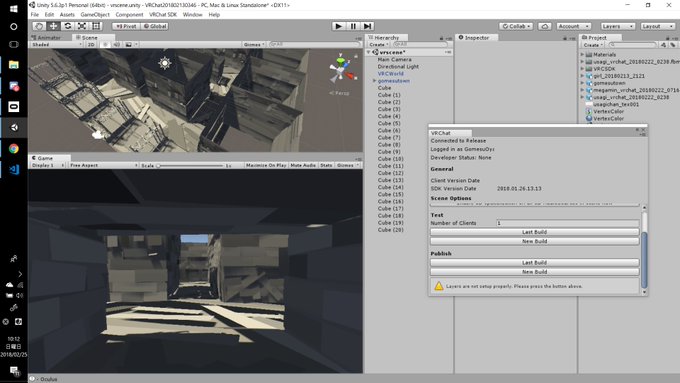Open the VRChat SDK menu
Viewport: 680px width, 383px height.
point(163,14)
